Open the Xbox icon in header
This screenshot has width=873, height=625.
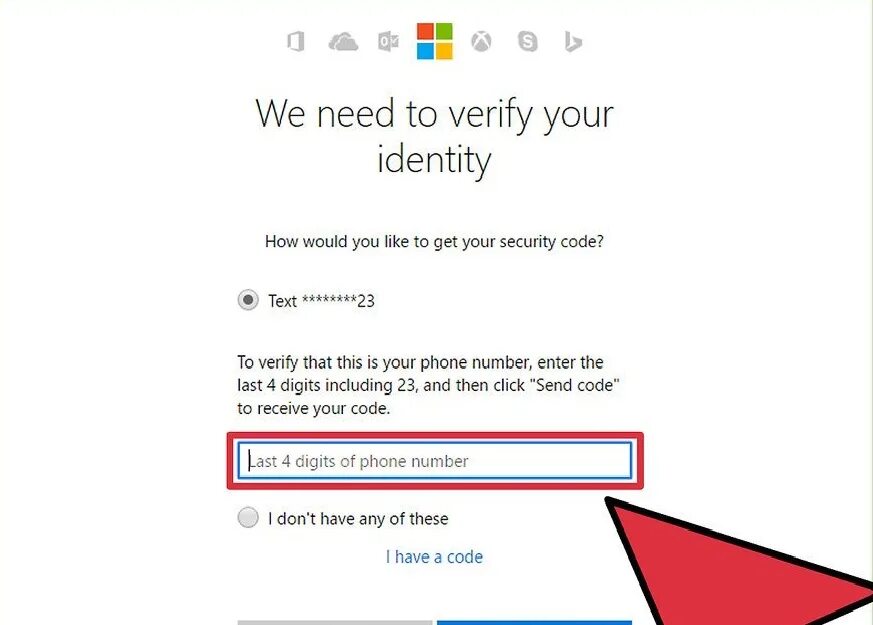coord(481,42)
